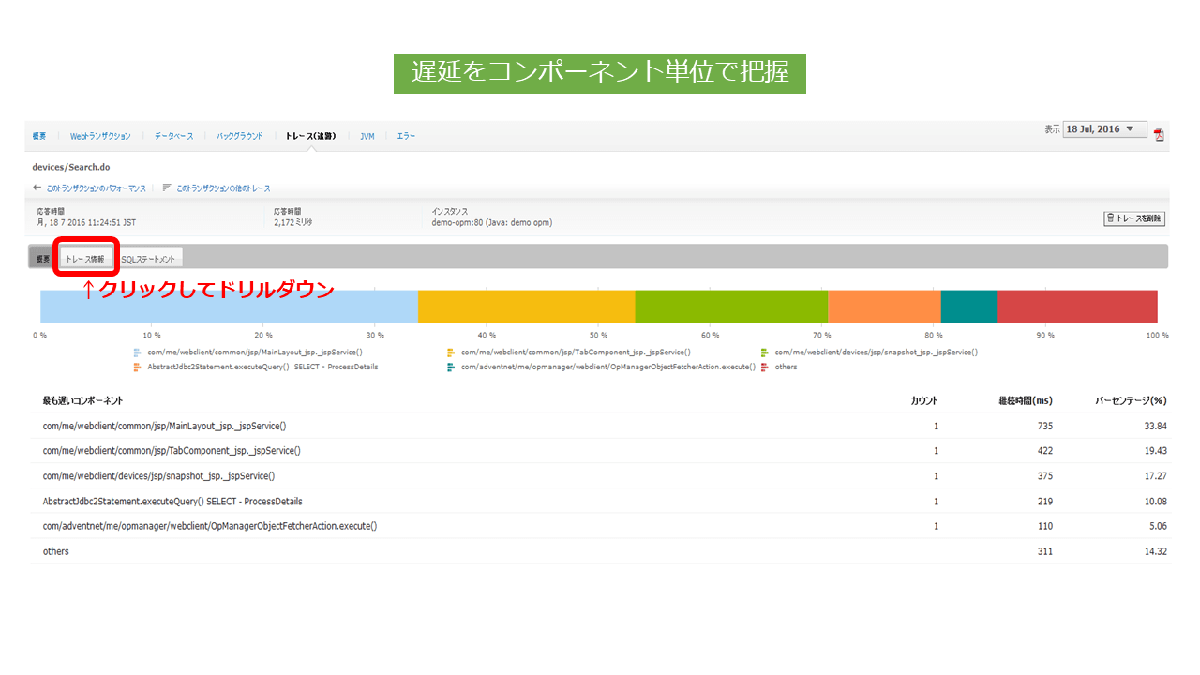Click the yellow legend square for TabComponent_jsp._jspService()
Viewport: 1200px width, 675px height.
point(450,351)
